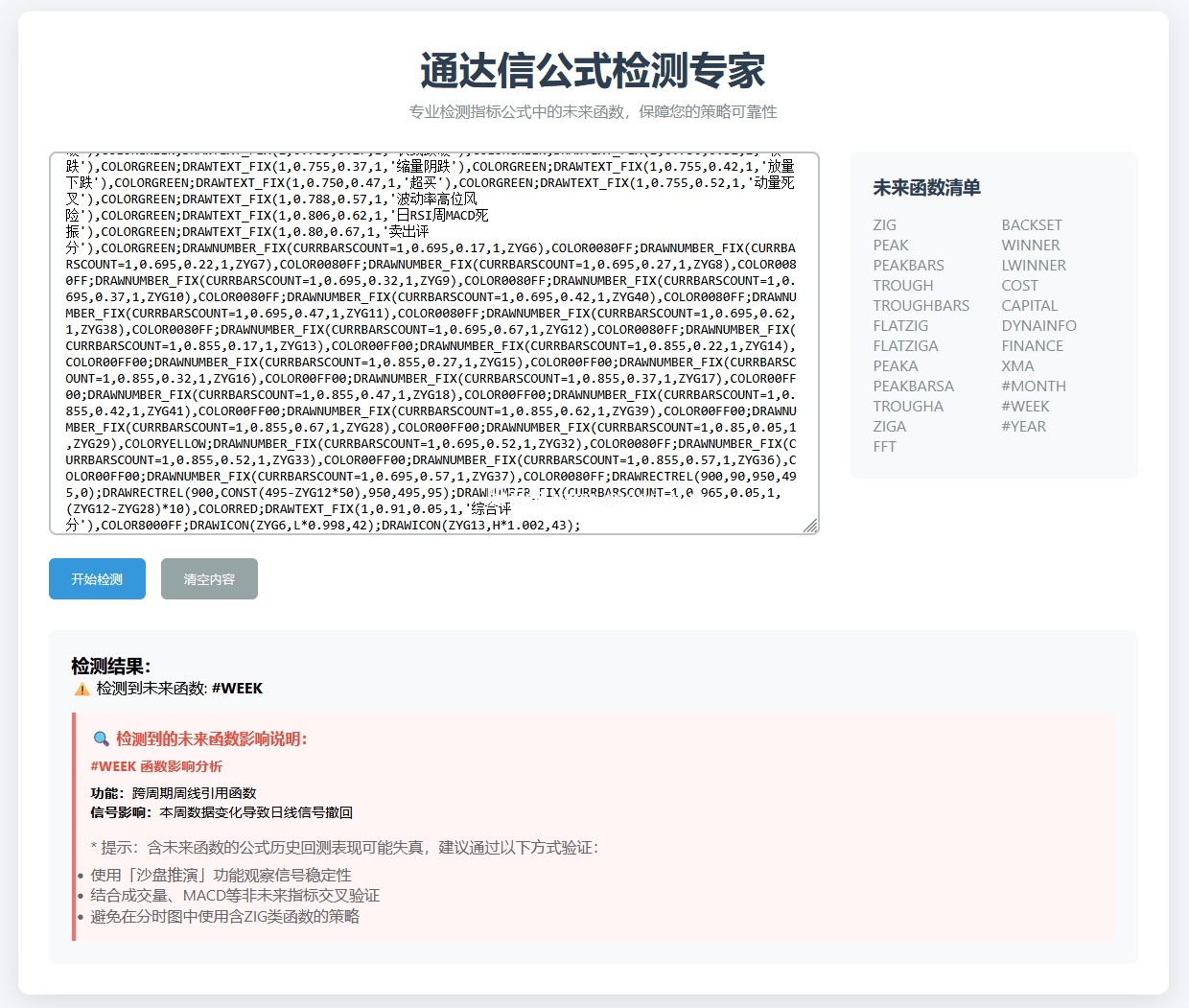Click the 功能：跨周期周线引用函数 line
Image resolution: width=1189 pixels, height=1008 pixels.
[174, 793]
